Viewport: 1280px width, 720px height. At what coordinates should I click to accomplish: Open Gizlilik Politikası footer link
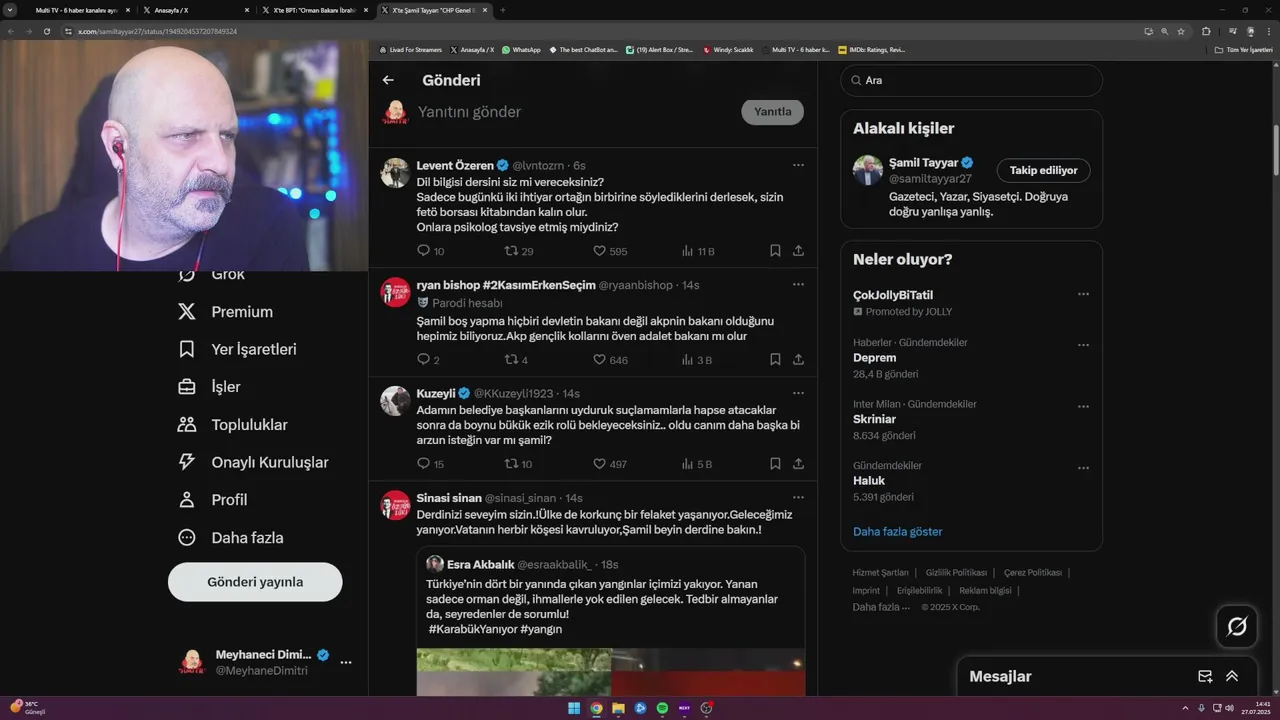coord(956,573)
